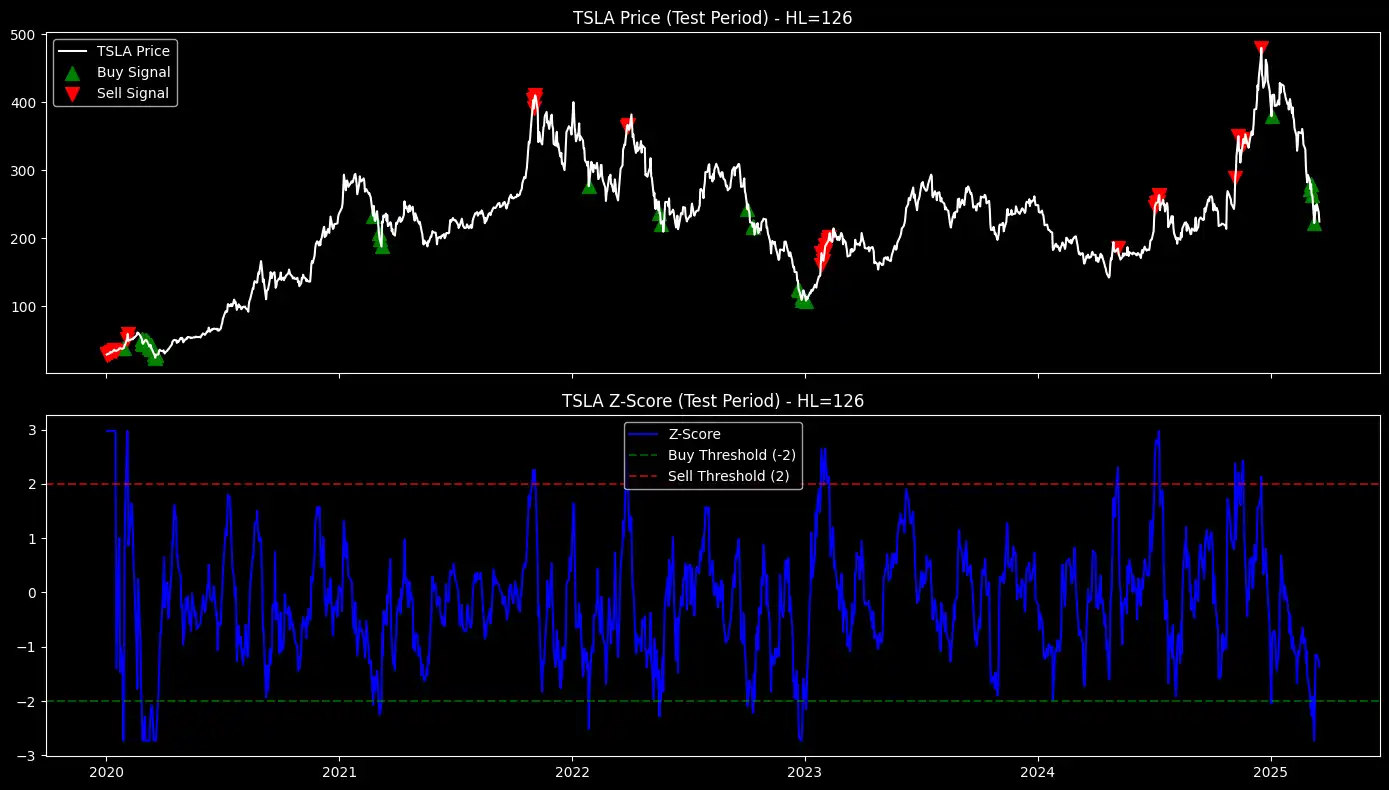
Task: Click the '100' price axis tick label
Action: tap(24, 307)
